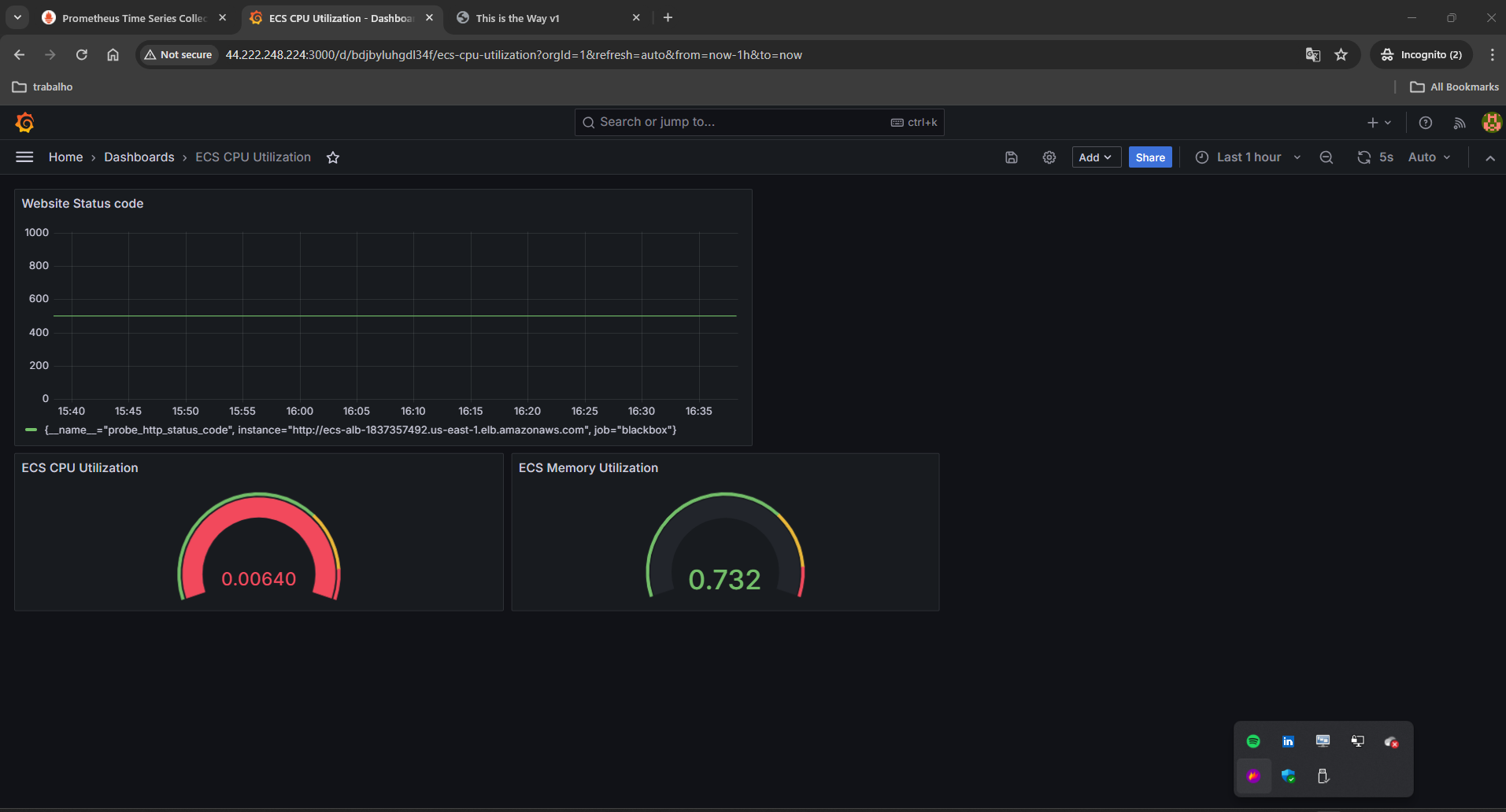Close the Prometheus browser tab
This screenshot has width=1506, height=812.
pos(222,17)
